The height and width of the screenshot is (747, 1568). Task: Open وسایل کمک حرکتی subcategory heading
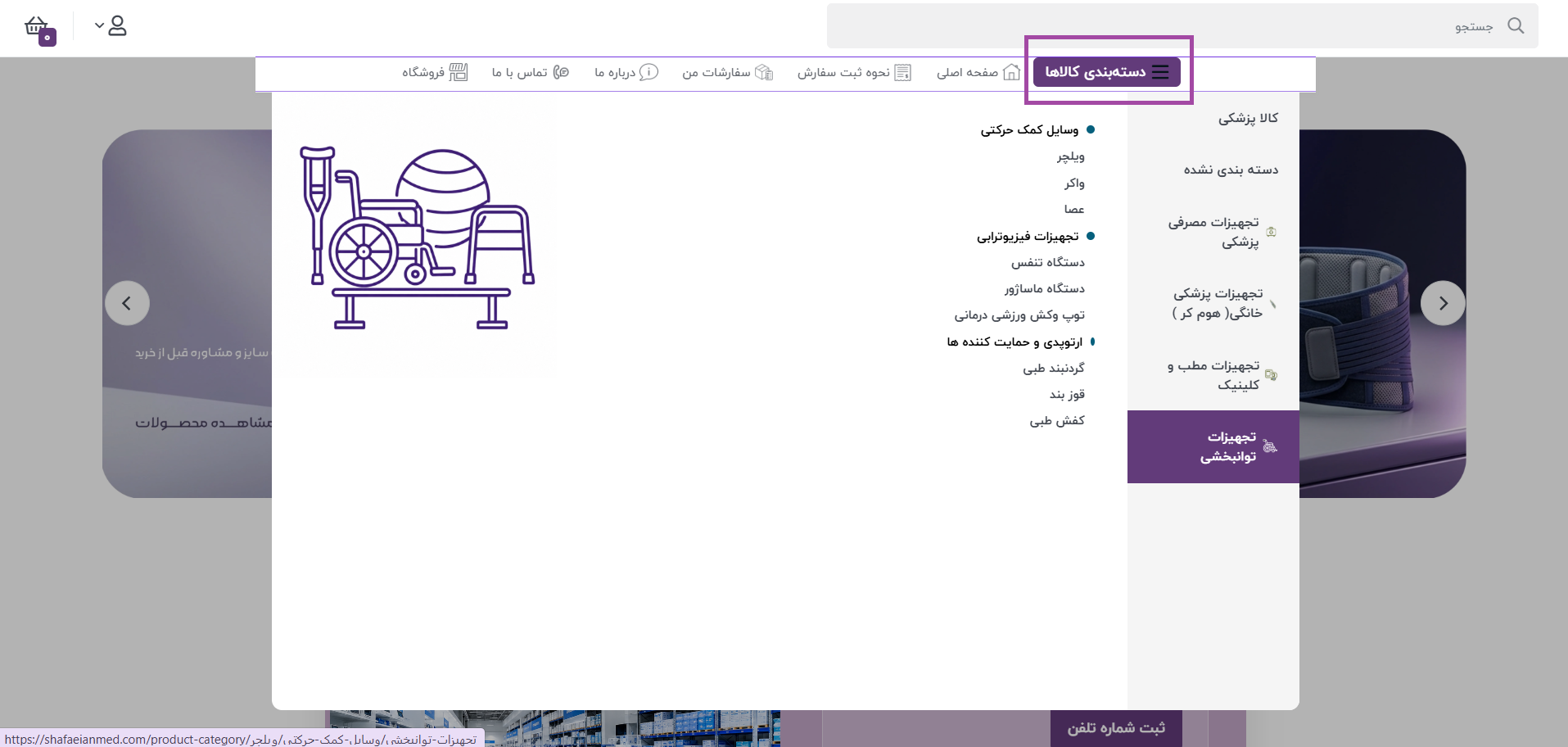pos(1029,129)
